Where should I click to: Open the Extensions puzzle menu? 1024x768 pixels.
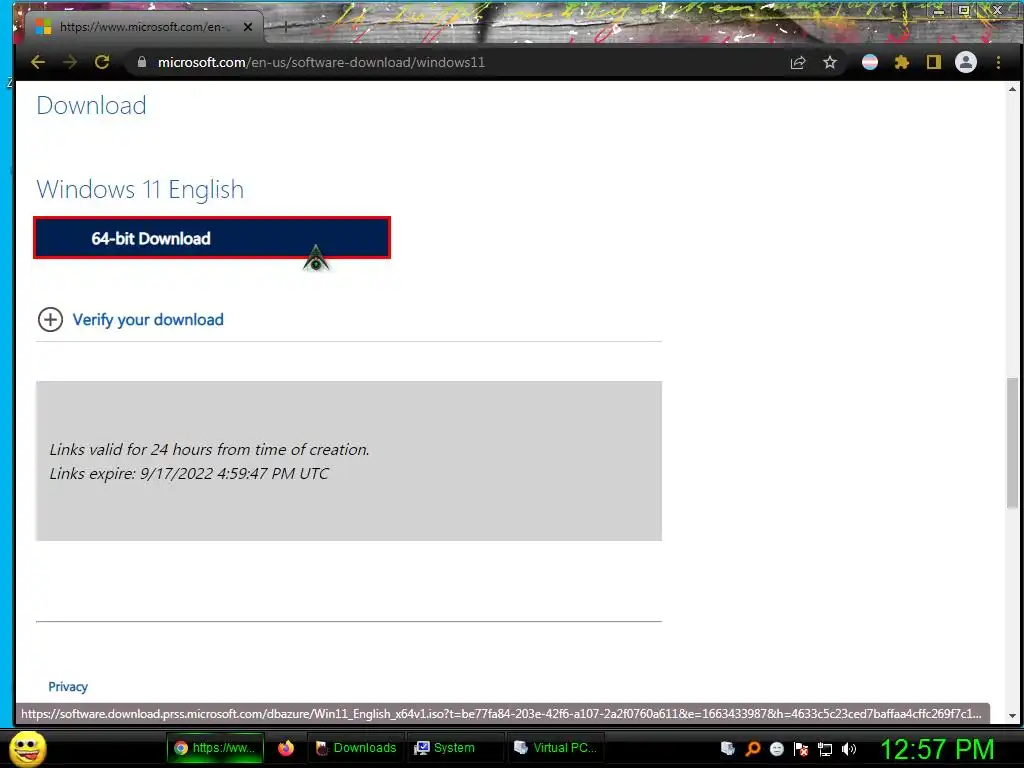(902, 63)
